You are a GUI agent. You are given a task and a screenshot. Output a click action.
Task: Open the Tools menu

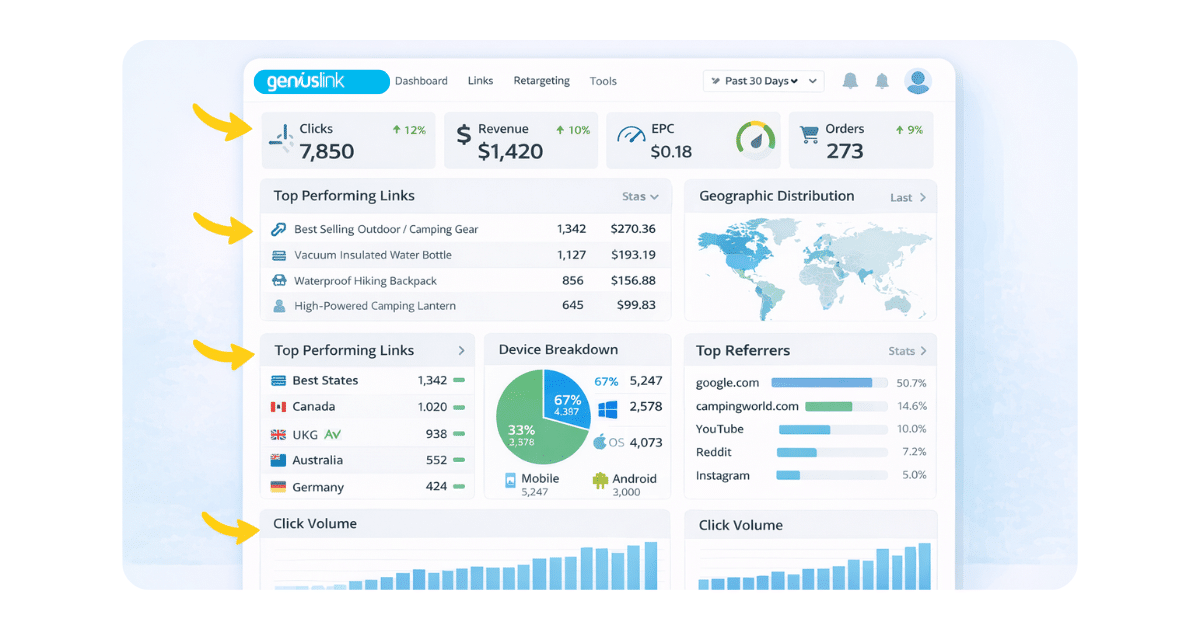point(603,81)
